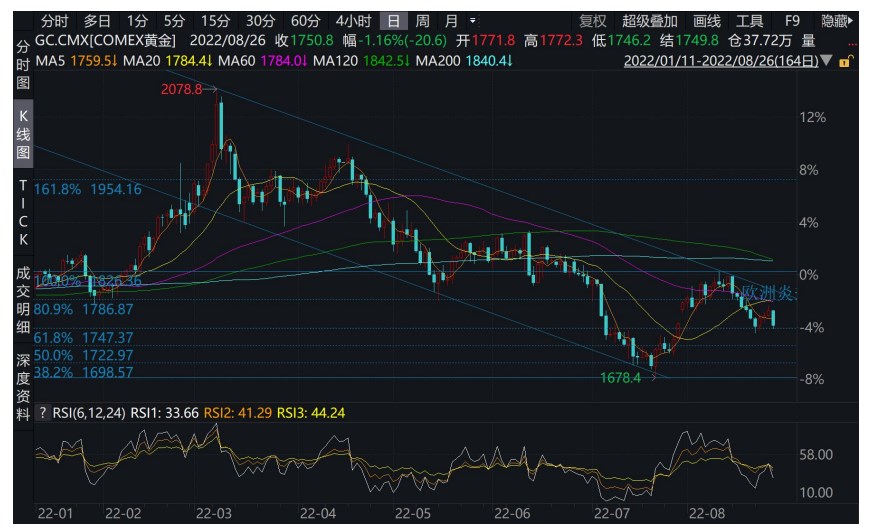
Task: Open the K线图 sidebar view
Action: click(x=23, y=134)
